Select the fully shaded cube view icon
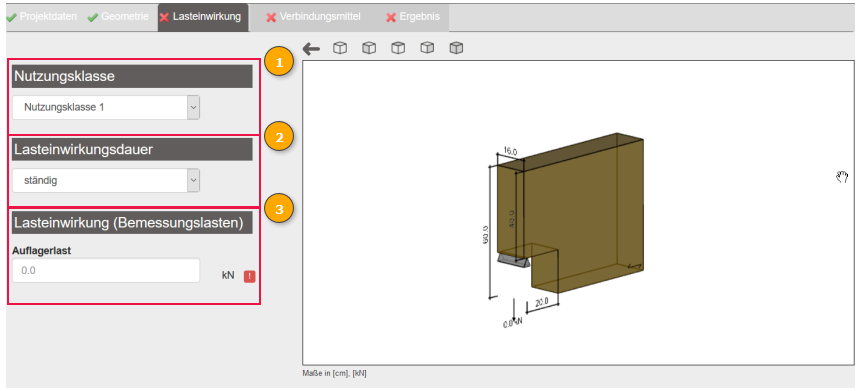The image size is (858, 391). click(456, 48)
